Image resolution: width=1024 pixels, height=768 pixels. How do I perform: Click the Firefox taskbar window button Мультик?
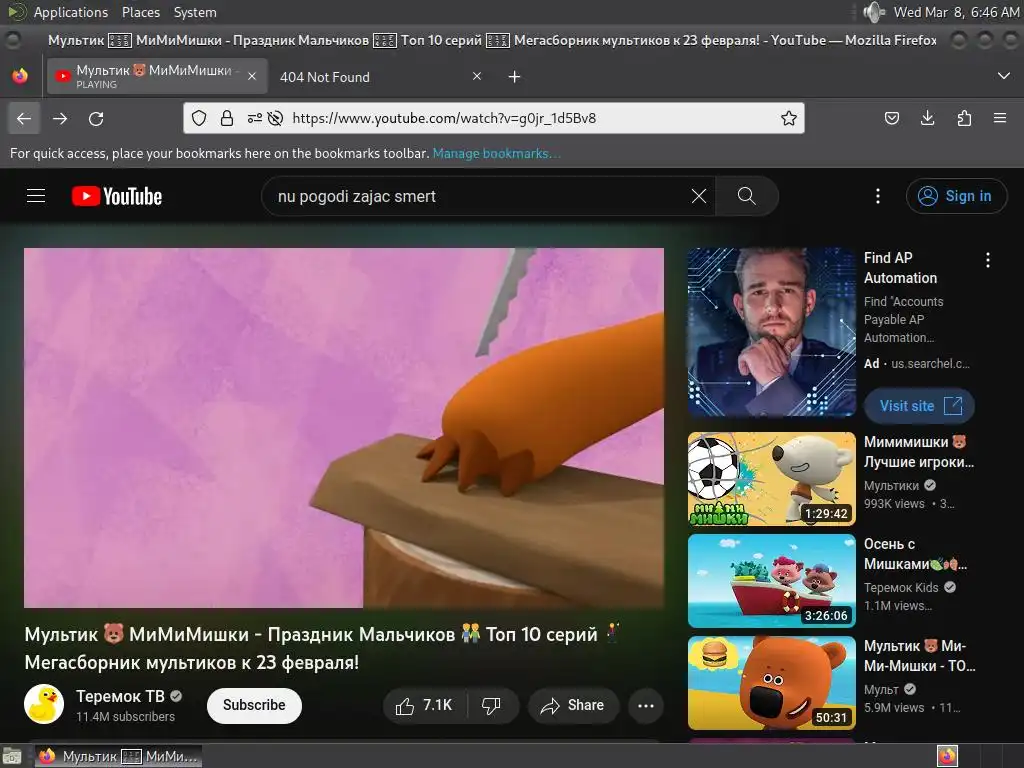point(118,756)
